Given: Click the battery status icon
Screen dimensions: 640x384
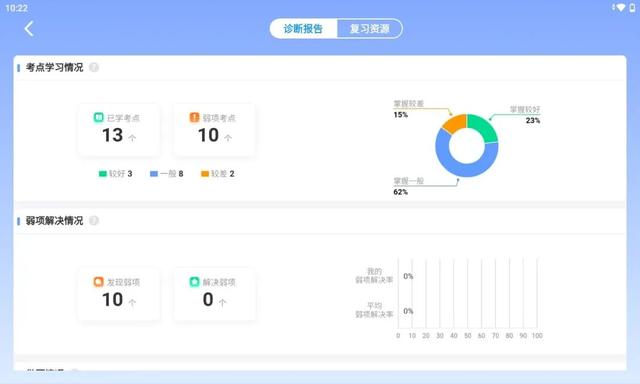Looking at the screenshot, I should [632, 7].
